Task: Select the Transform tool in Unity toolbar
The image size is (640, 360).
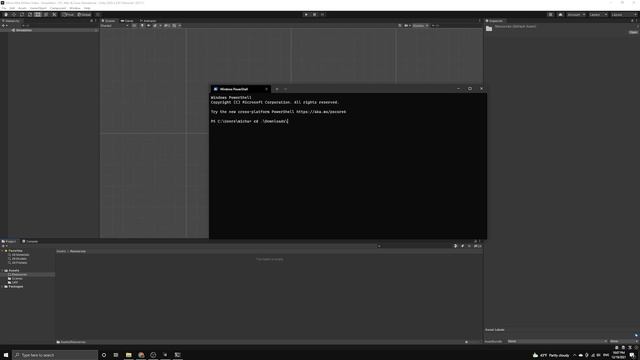Action: pyautogui.click(x=46, y=15)
